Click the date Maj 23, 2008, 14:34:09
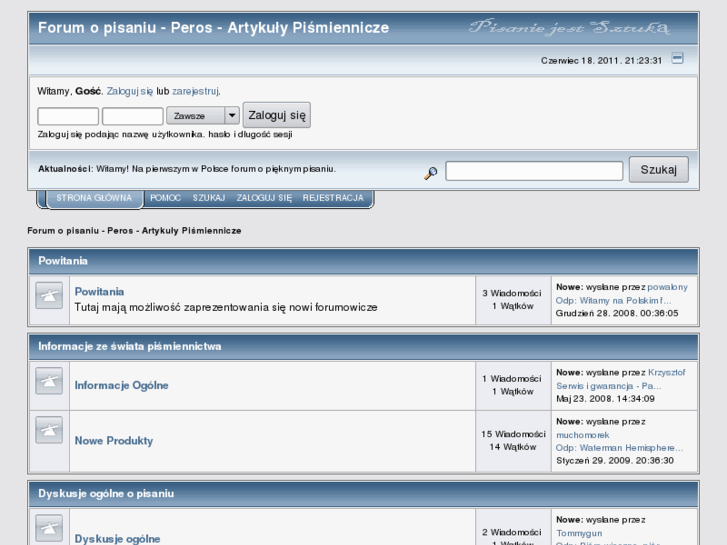The width and height of the screenshot is (727, 545). 606,399
